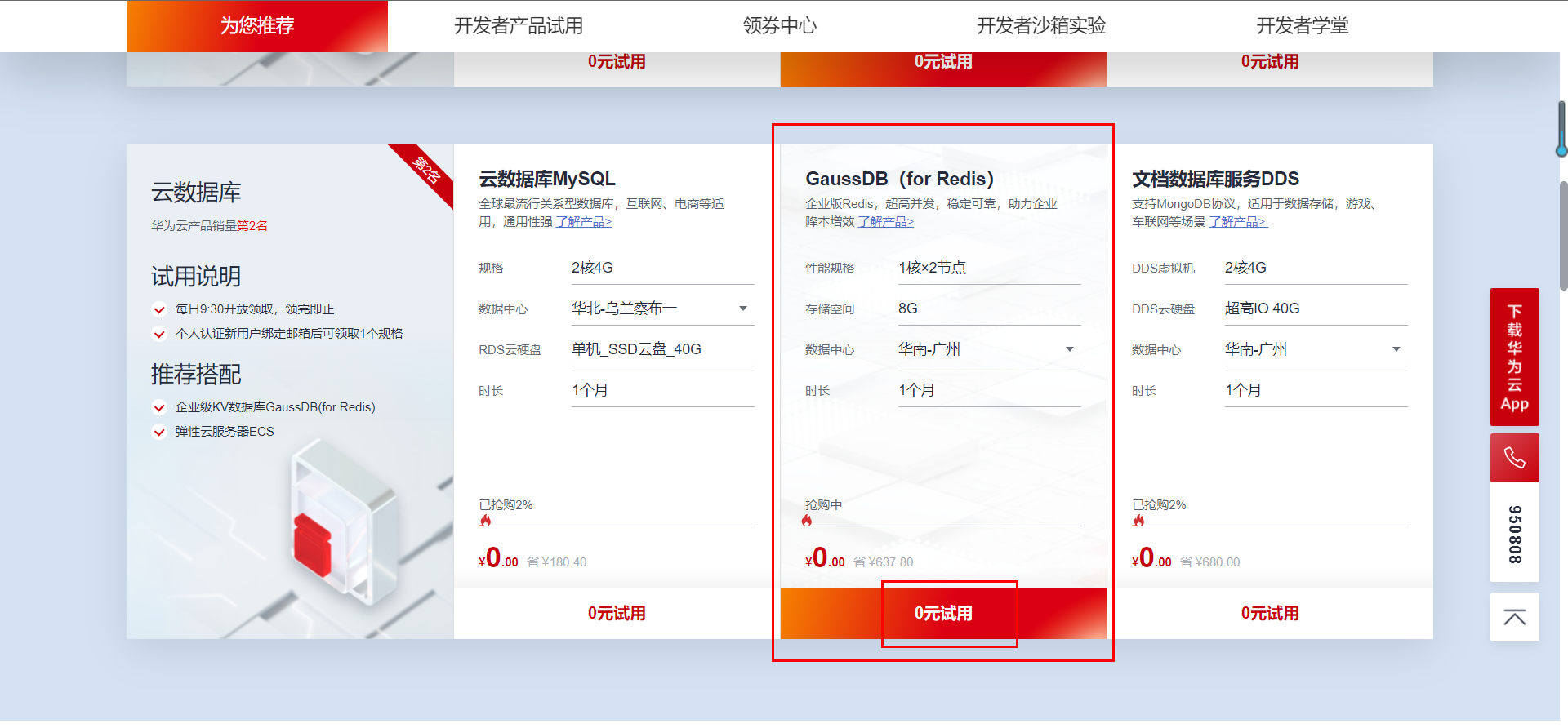The image size is (1568, 728).
Task: Click the check icon beside 企业级KV数据库GaussDB
Action: click(159, 407)
